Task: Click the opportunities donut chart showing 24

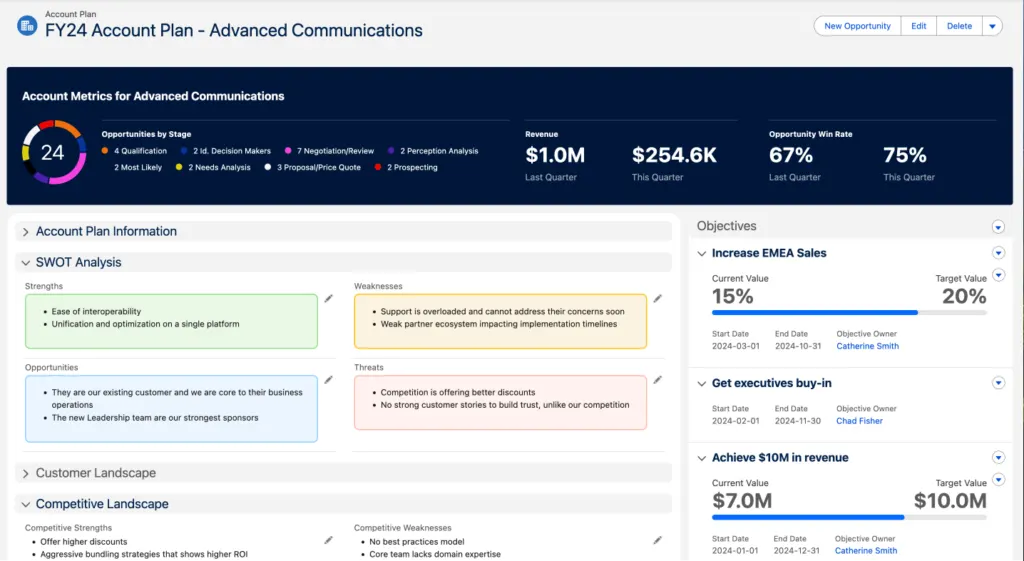Action: pos(52,153)
